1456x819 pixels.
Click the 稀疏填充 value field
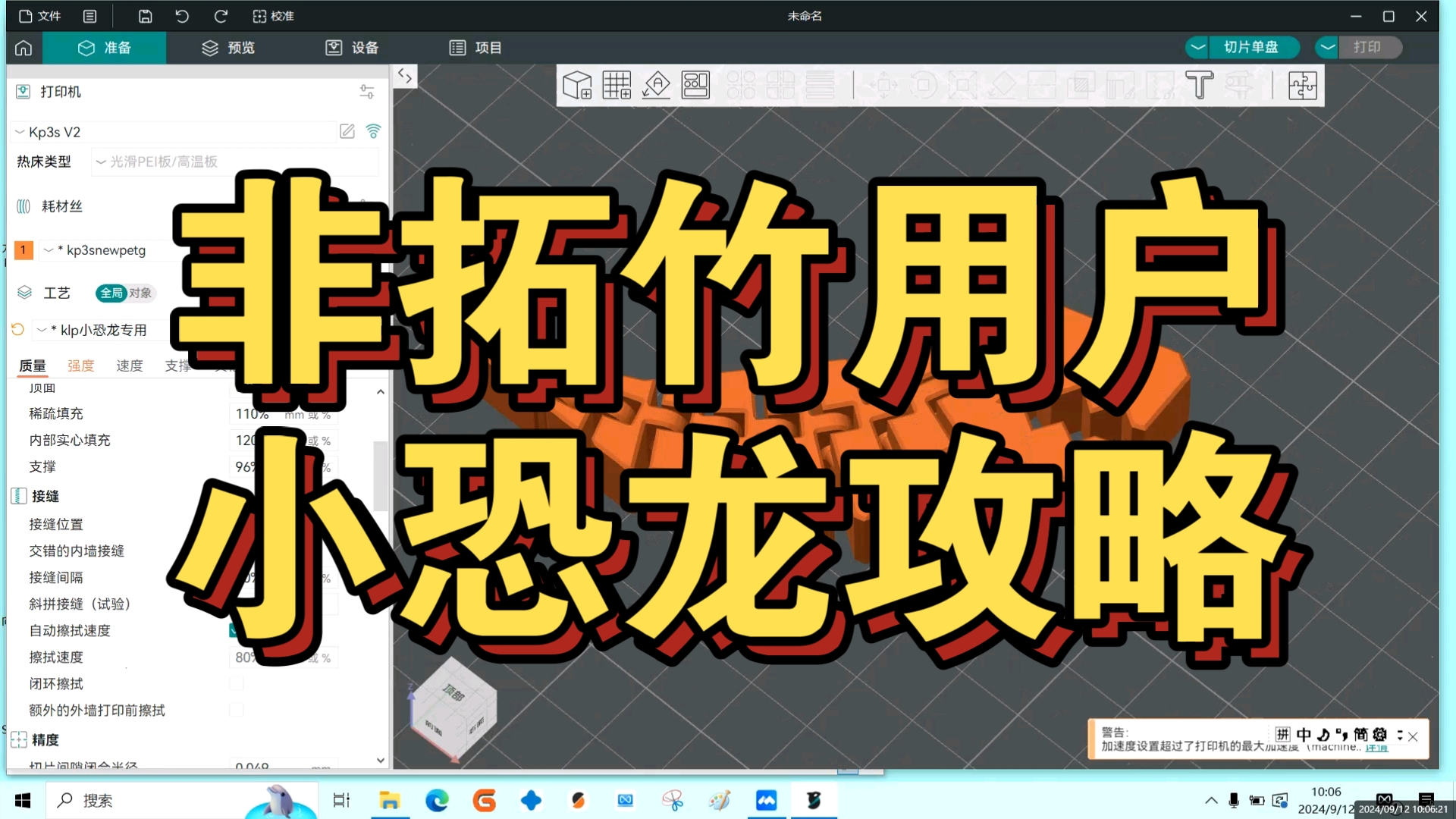[283, 414]
